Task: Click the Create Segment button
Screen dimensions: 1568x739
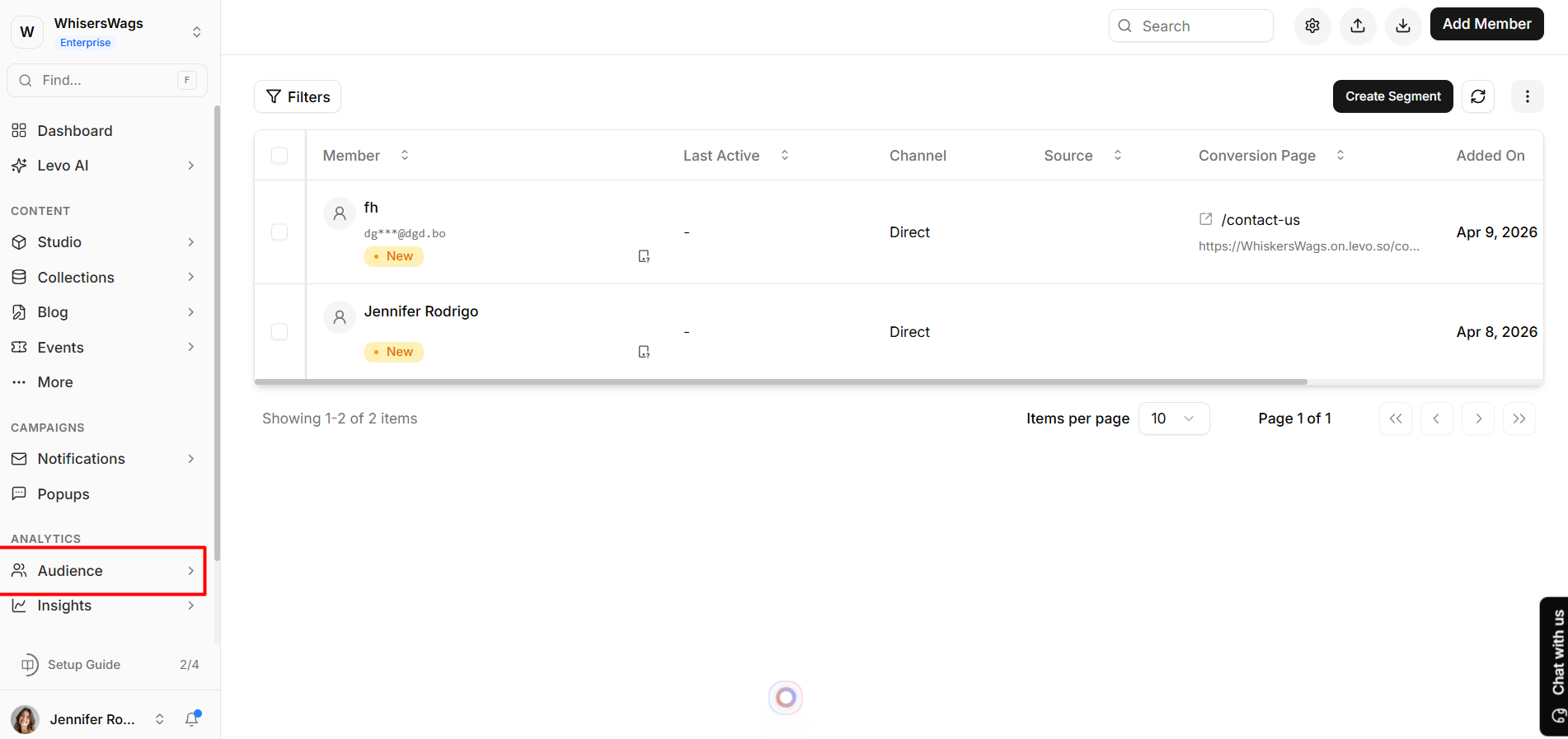Action: pos(1392,96)
